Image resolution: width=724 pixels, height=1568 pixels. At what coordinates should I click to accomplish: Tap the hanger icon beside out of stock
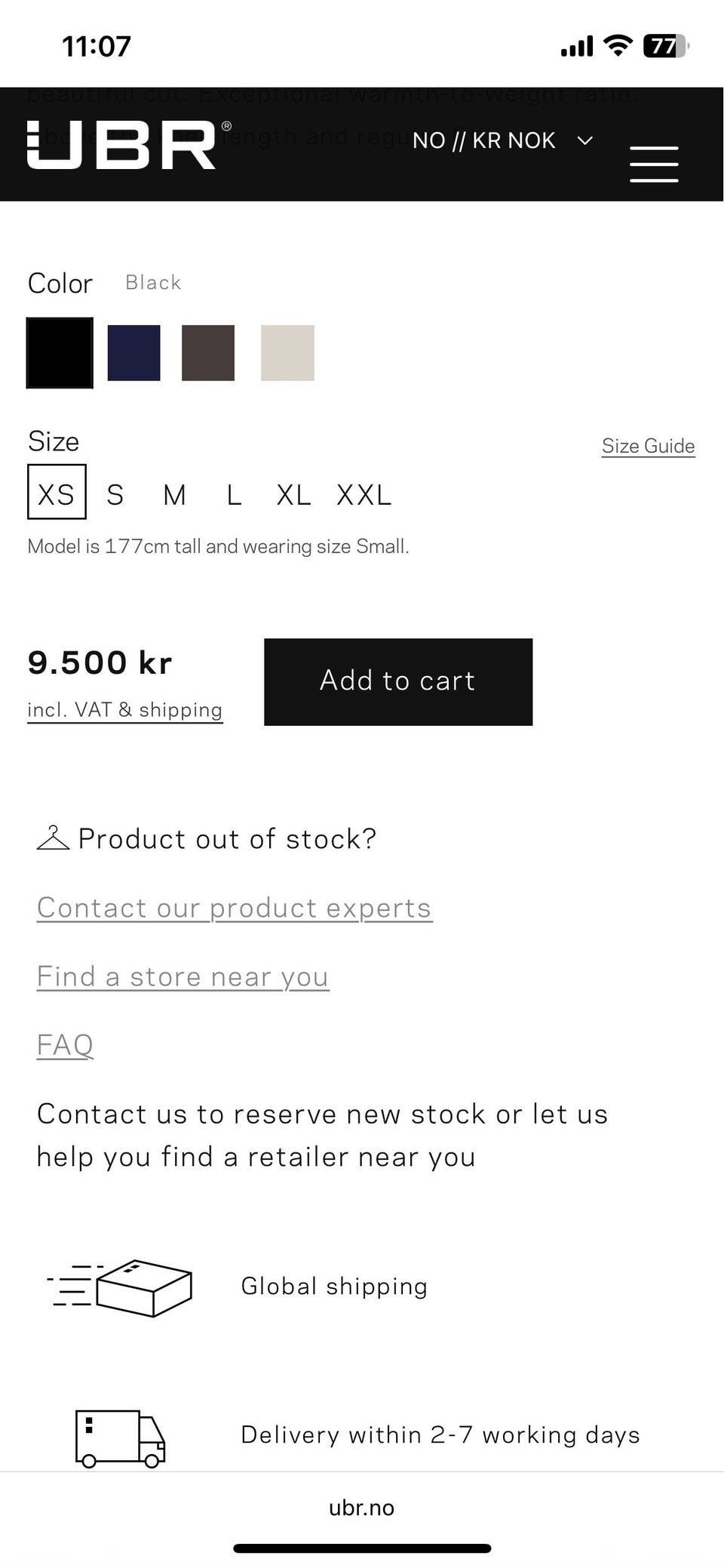[53, 838]
